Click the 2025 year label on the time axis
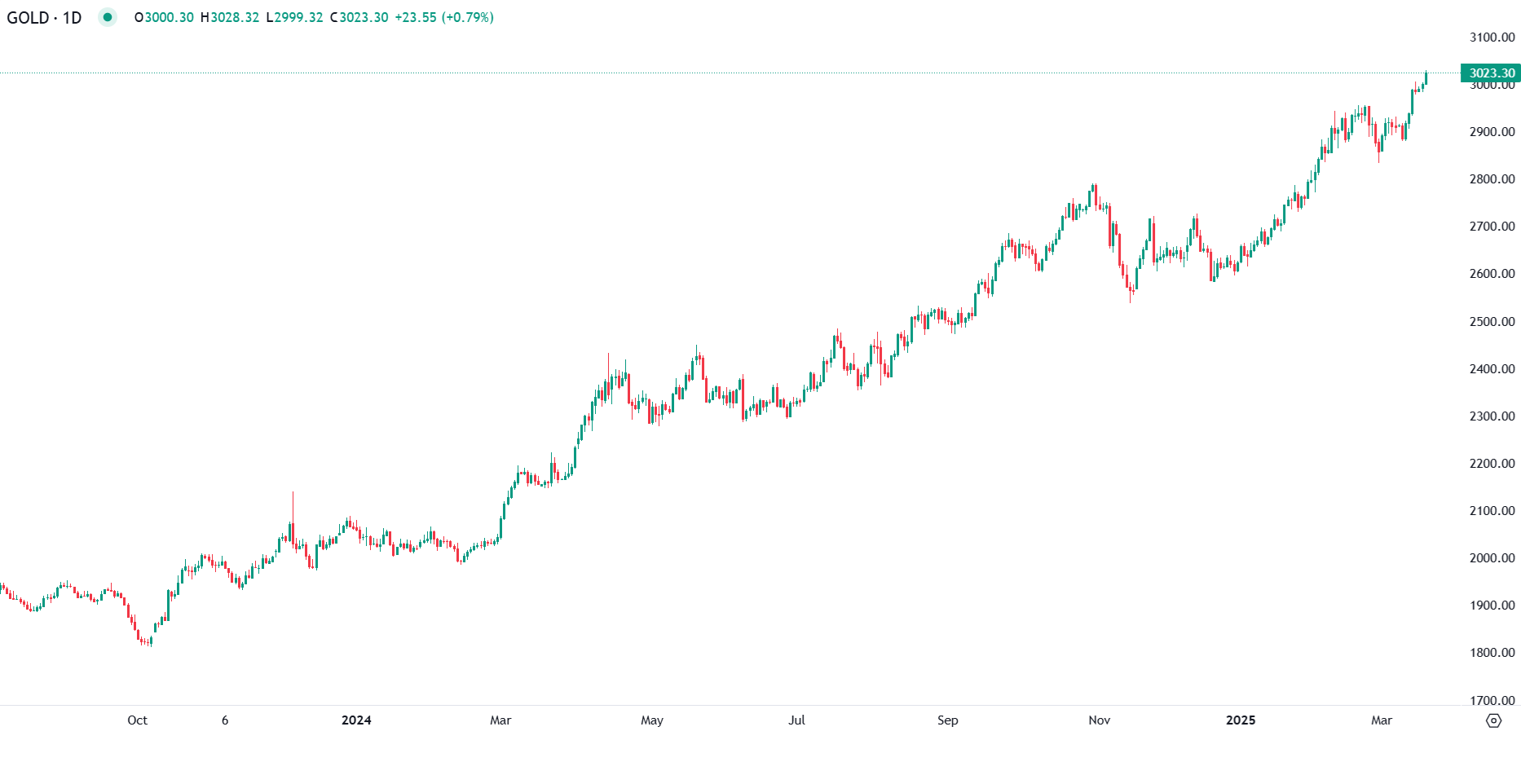This screenshot has width=1521, height=784. (x=1241, y=720)
